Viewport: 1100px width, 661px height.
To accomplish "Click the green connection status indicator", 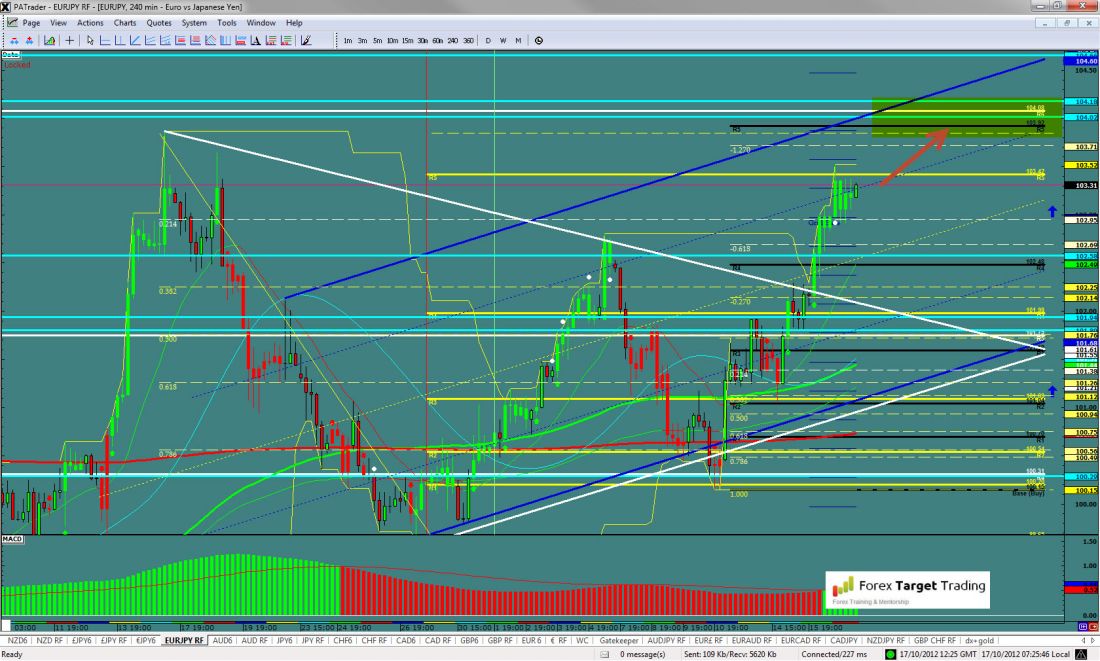I will 890,653.
